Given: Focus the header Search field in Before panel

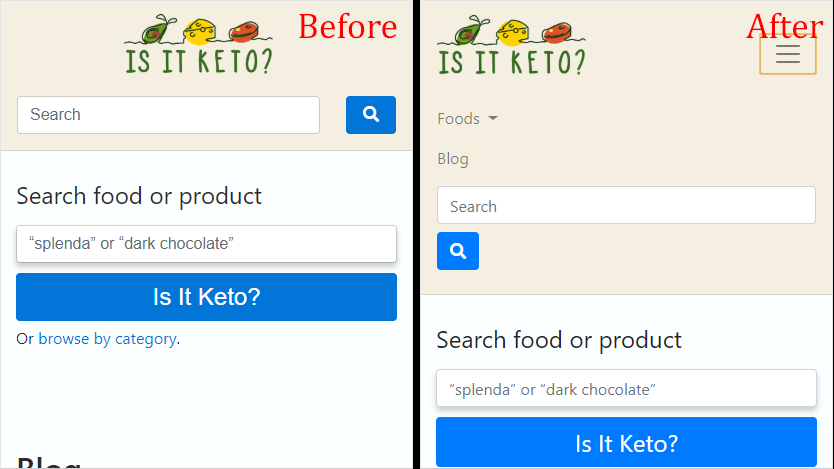Looking at the screenshot, I should pos(168,115).
